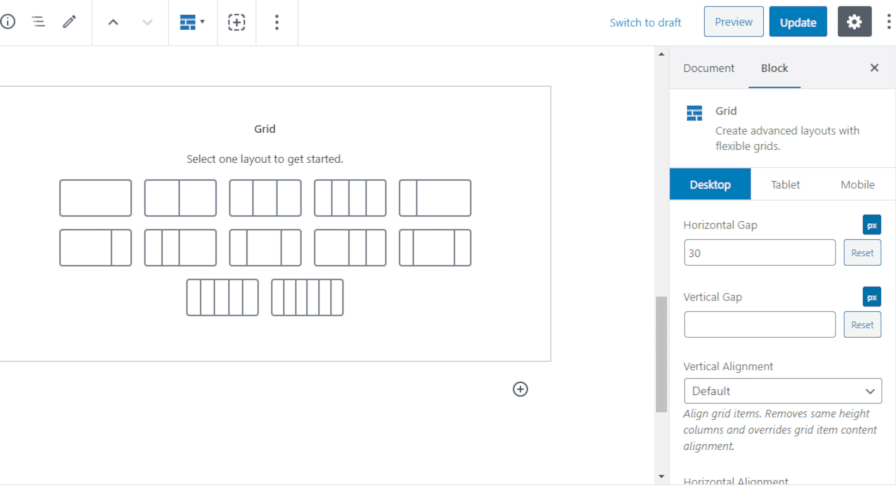Image resolution: width=896 pixels, height=504 pixels.
Task: Toggle px unit for Vertical Gap
Action: [x=871, y=297]
